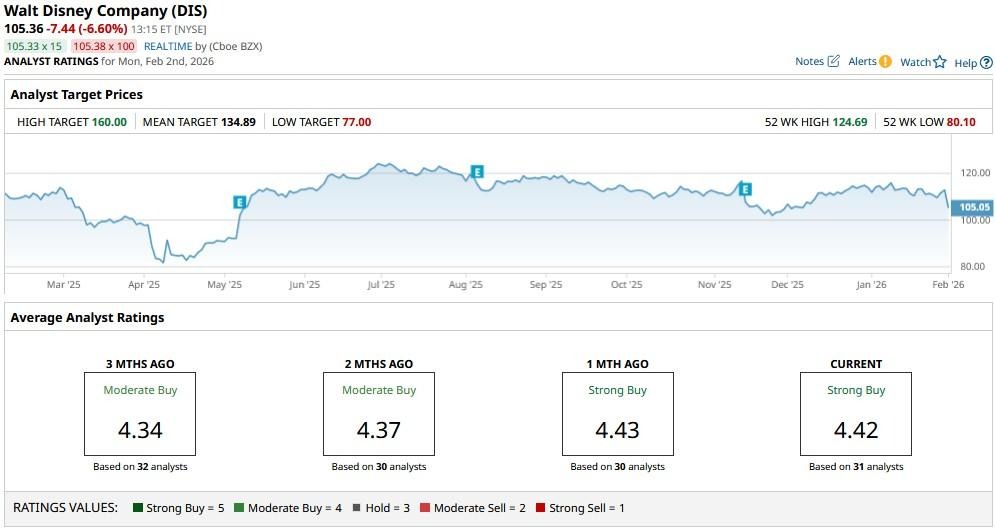Click the November '25 earnings E marker
Screen dimensions: 995x529
coord(745,189)
